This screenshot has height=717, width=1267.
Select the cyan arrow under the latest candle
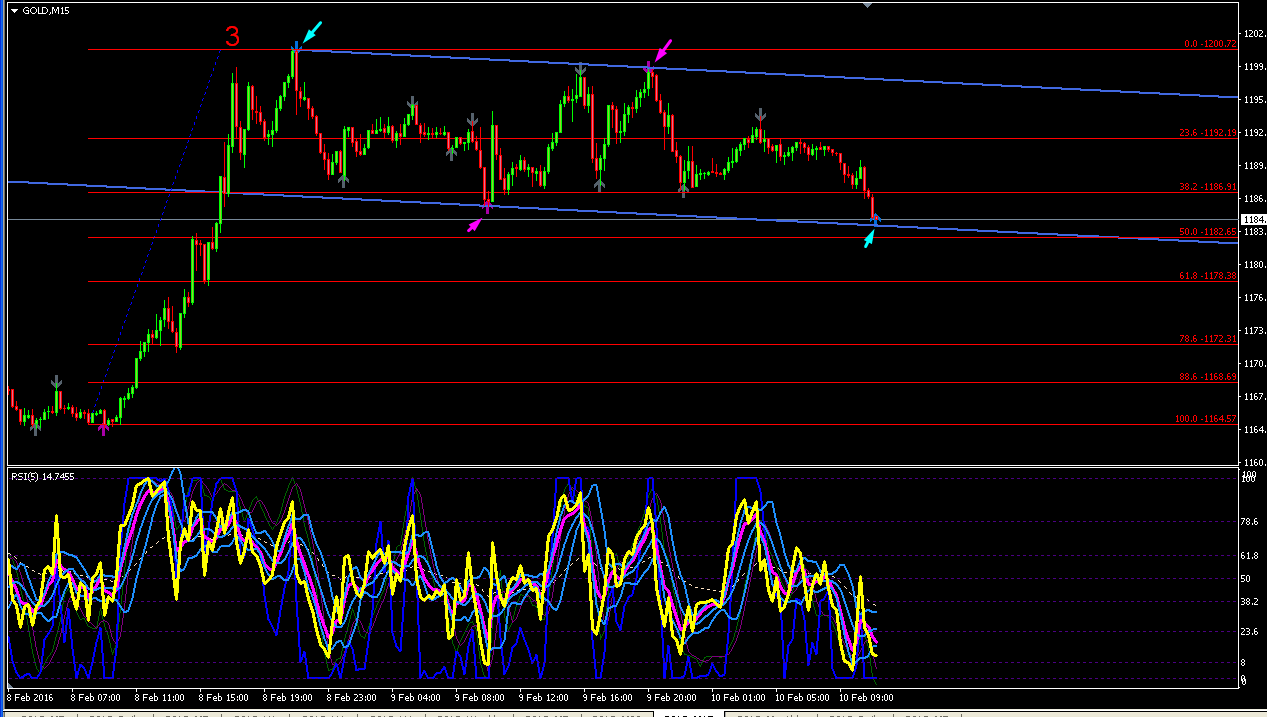pyautogui.click(x=869, y=238)
